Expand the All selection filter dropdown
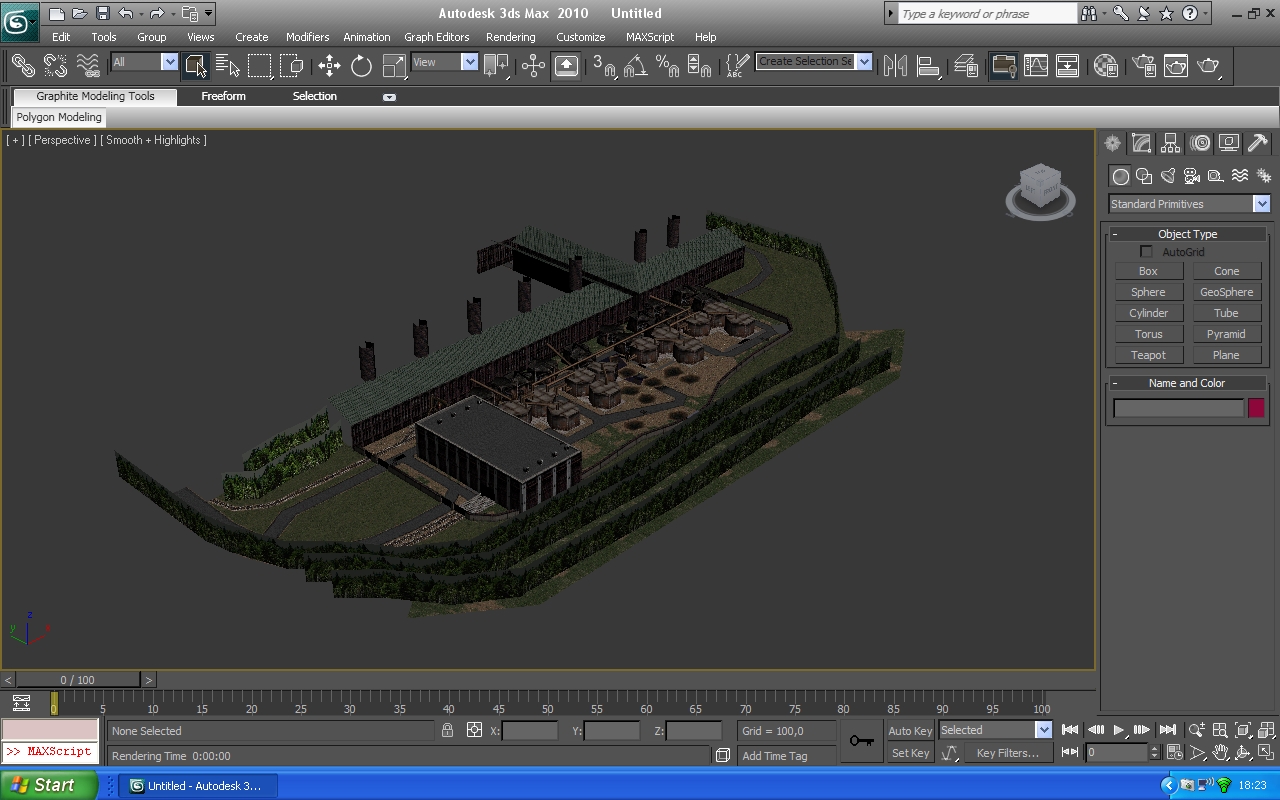This screenshot has width=1280, height=800. click(x=169, y=62)
